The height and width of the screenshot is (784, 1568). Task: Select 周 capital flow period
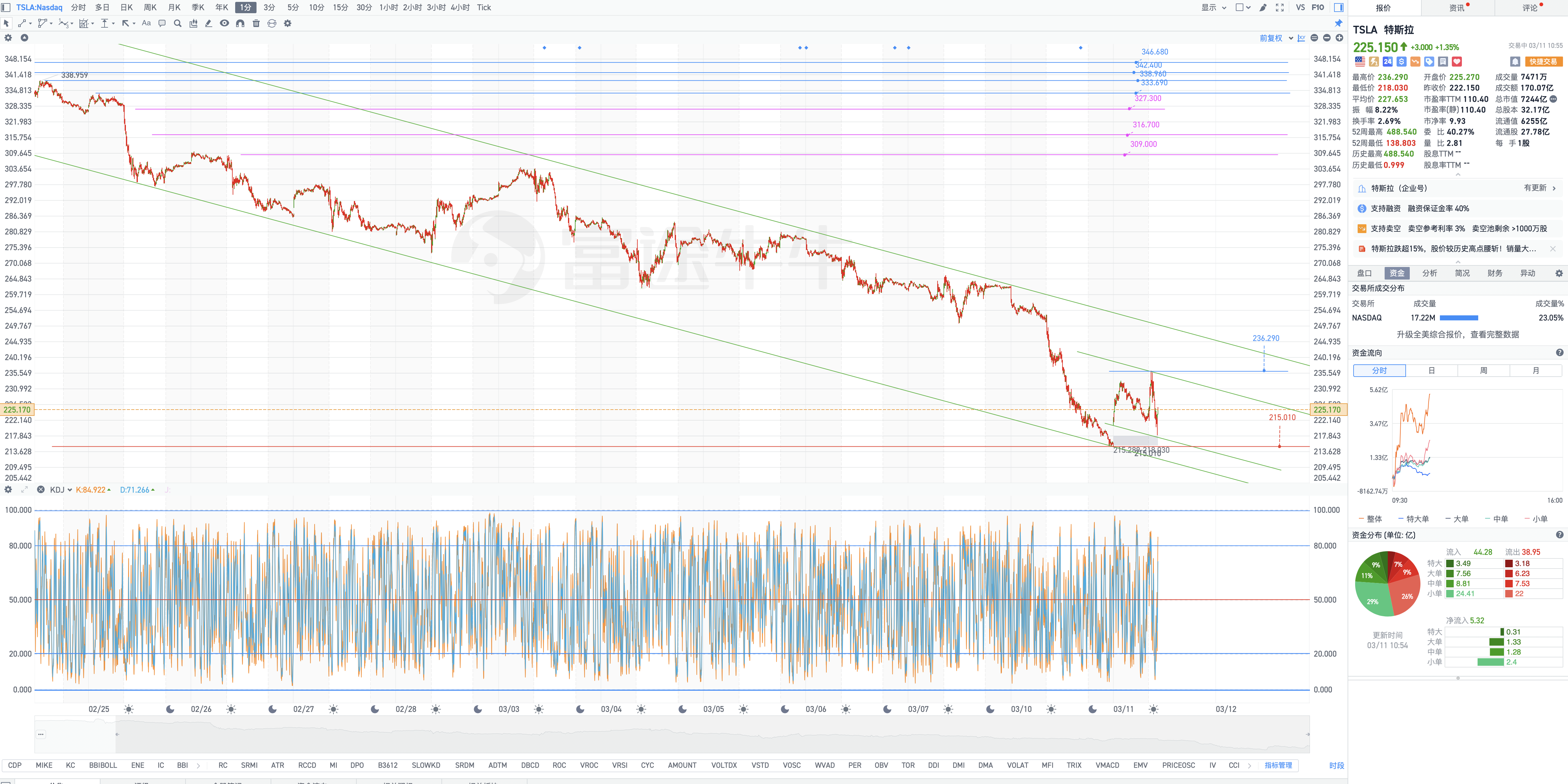tap(1484, 370)
